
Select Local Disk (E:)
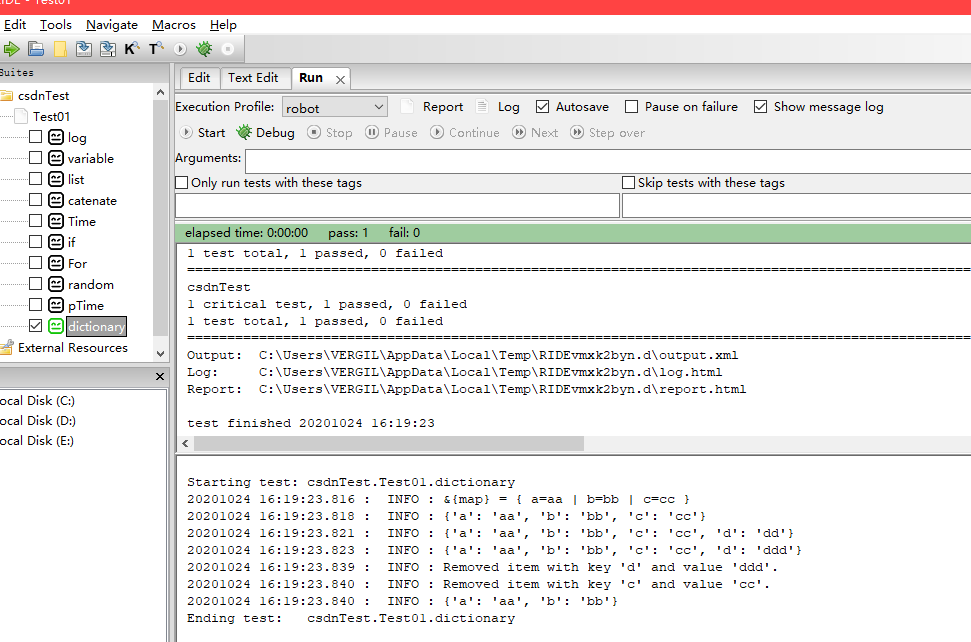point(37,440)
